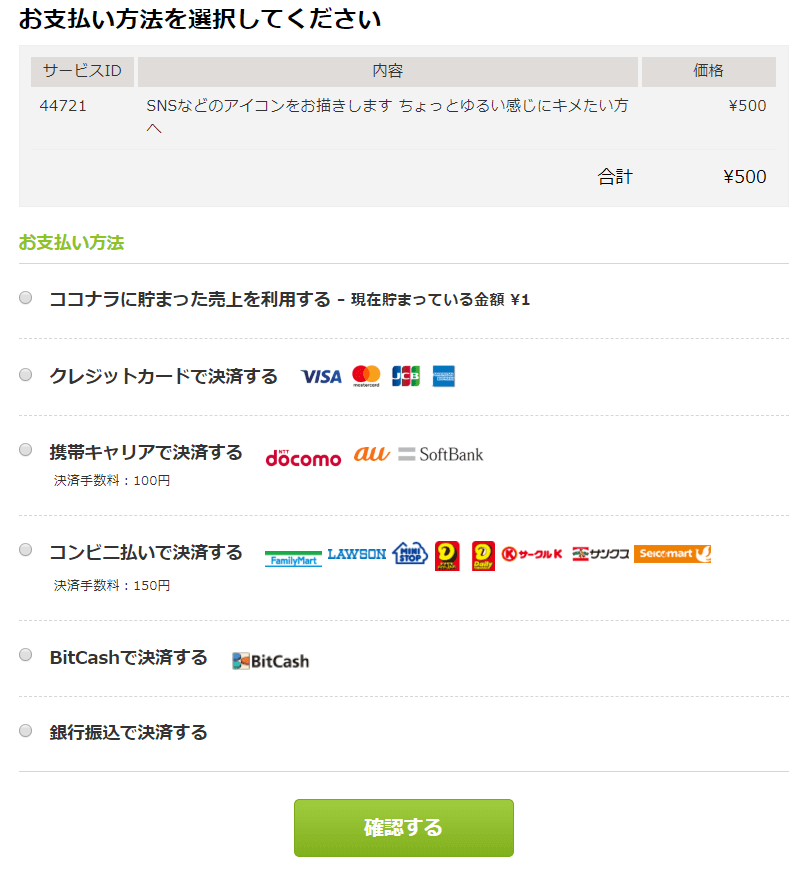
Task: Click the FamilyMart store logo
Action: [x=294, y=558]
